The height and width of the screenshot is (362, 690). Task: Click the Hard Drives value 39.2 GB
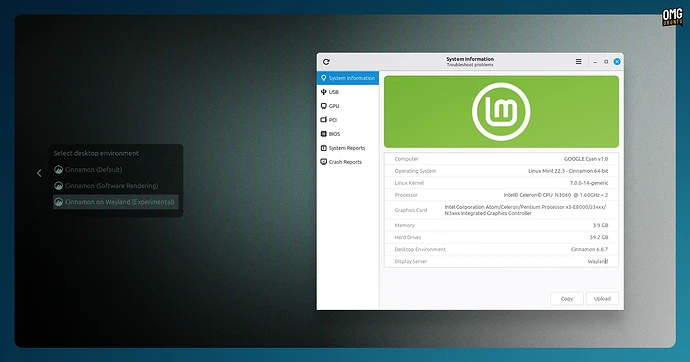point(599,237)
